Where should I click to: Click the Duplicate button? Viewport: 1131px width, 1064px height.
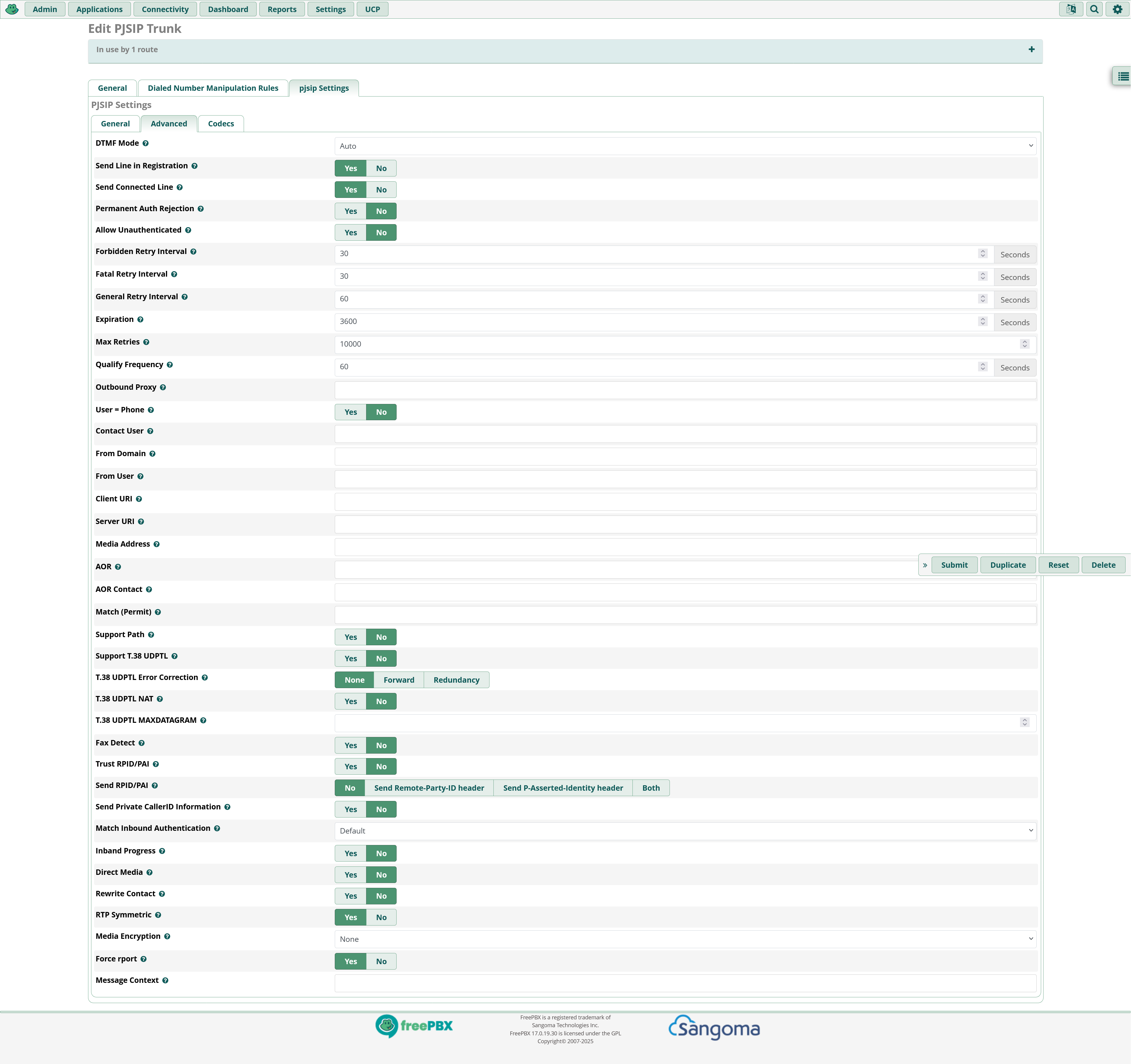[x=1008, y=565]
